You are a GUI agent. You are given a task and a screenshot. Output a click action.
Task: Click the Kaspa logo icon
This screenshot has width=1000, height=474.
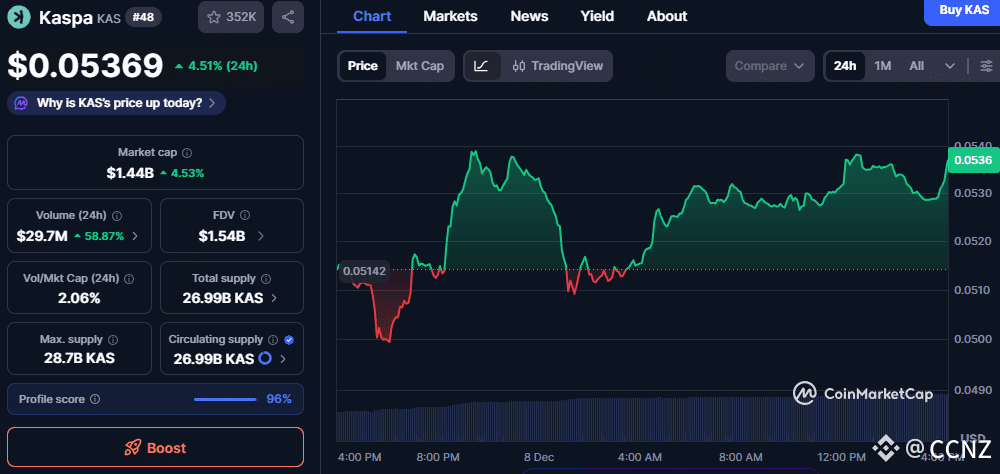[x=19, y=17]
